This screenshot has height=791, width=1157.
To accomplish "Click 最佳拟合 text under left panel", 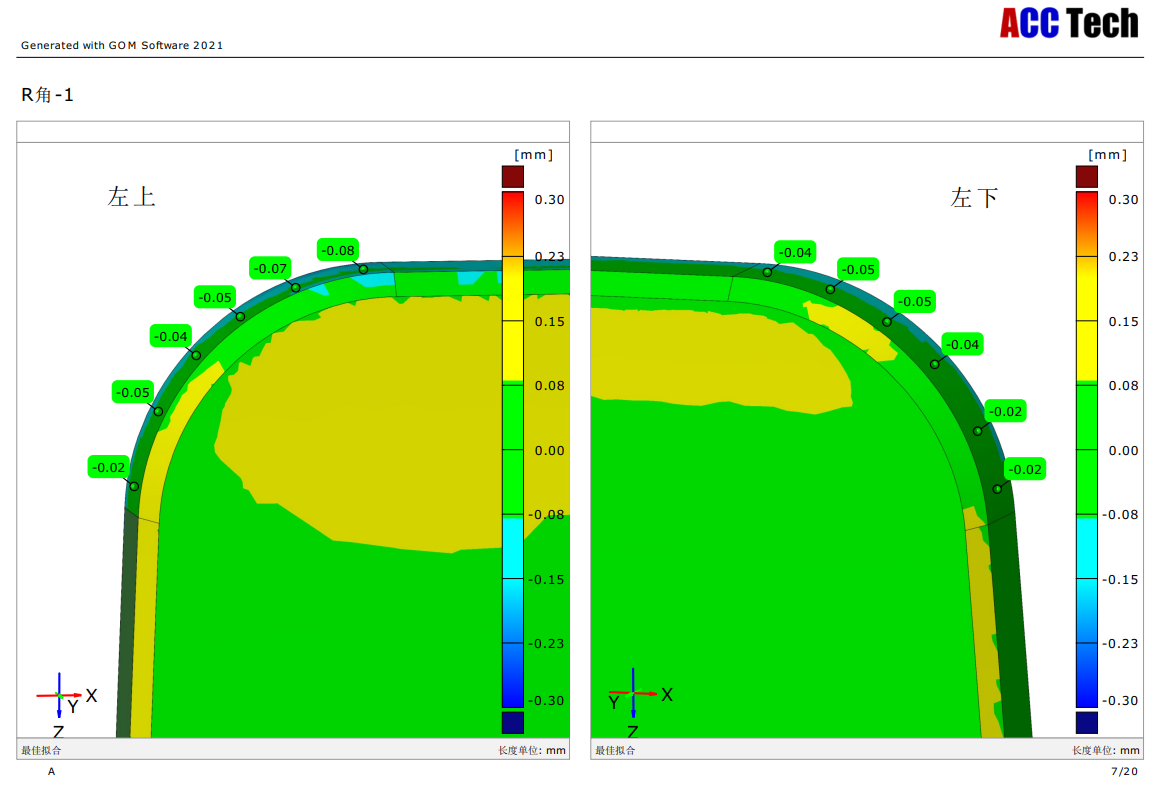I will pyautogui.click(x=41, y=750).
